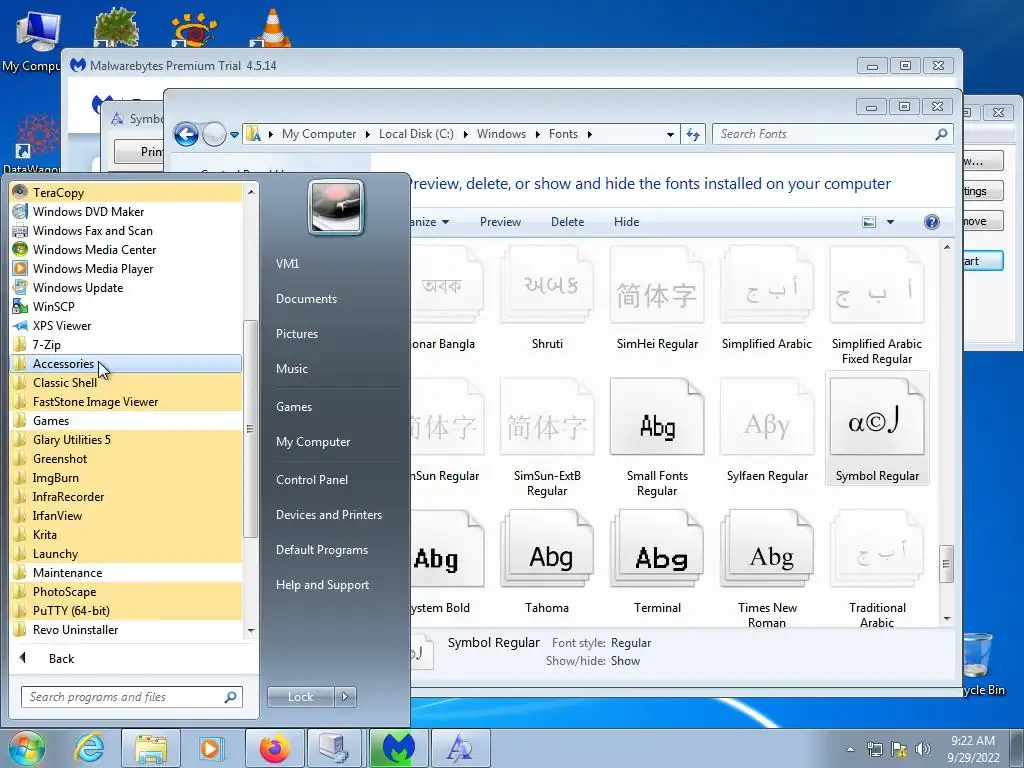
Task: Open Windows Fax and Scan
Action: [126, 231]
